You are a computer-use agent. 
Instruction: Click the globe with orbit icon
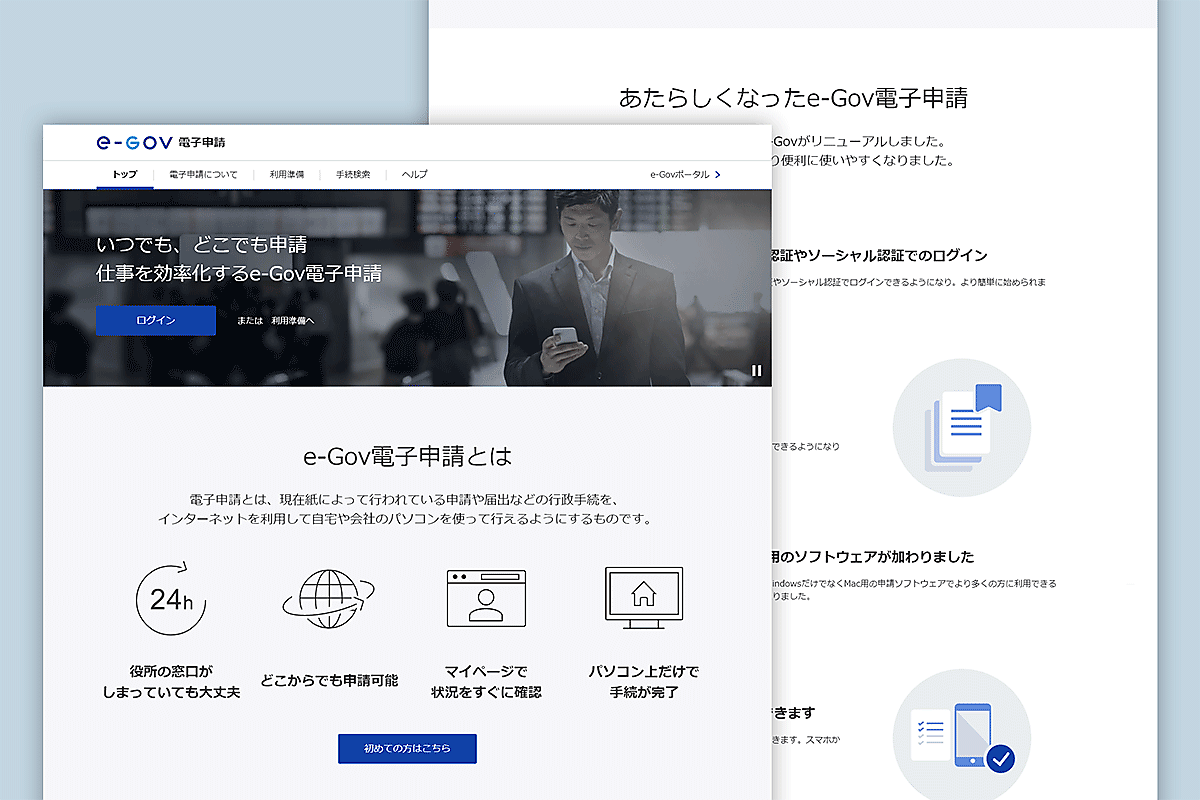[329, 599]
